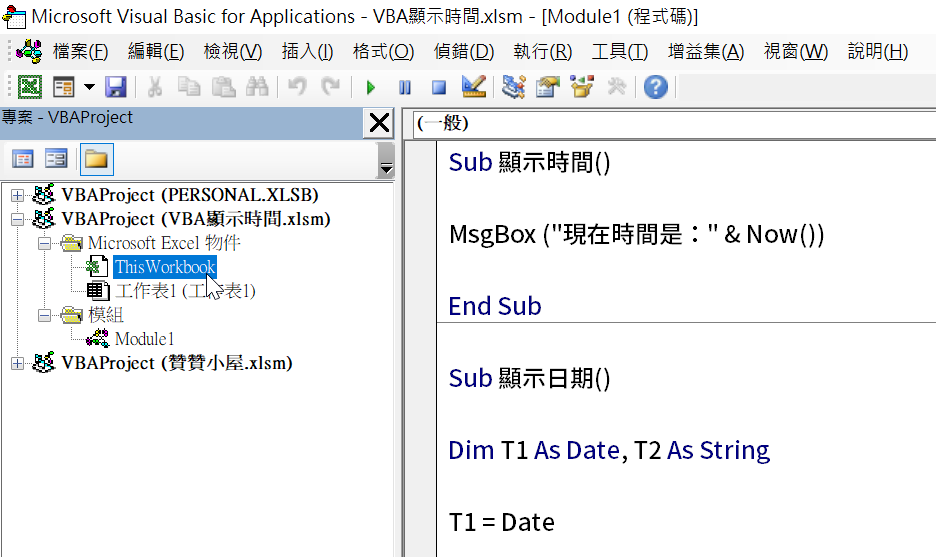The image size is (936, 557).
Task: Collapse VBAProject (VBA顯示時間.xlsm) node
Action: pos(17,219)
